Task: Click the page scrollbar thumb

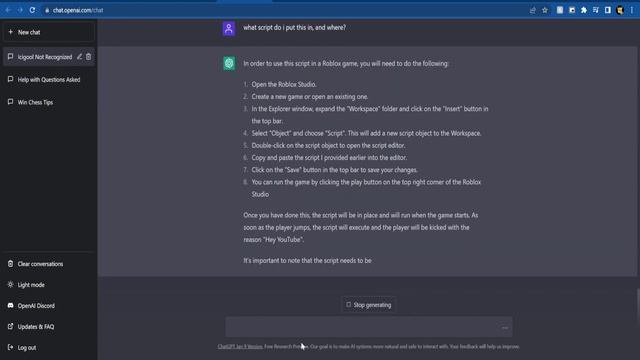Action: (x=638, y=307)
